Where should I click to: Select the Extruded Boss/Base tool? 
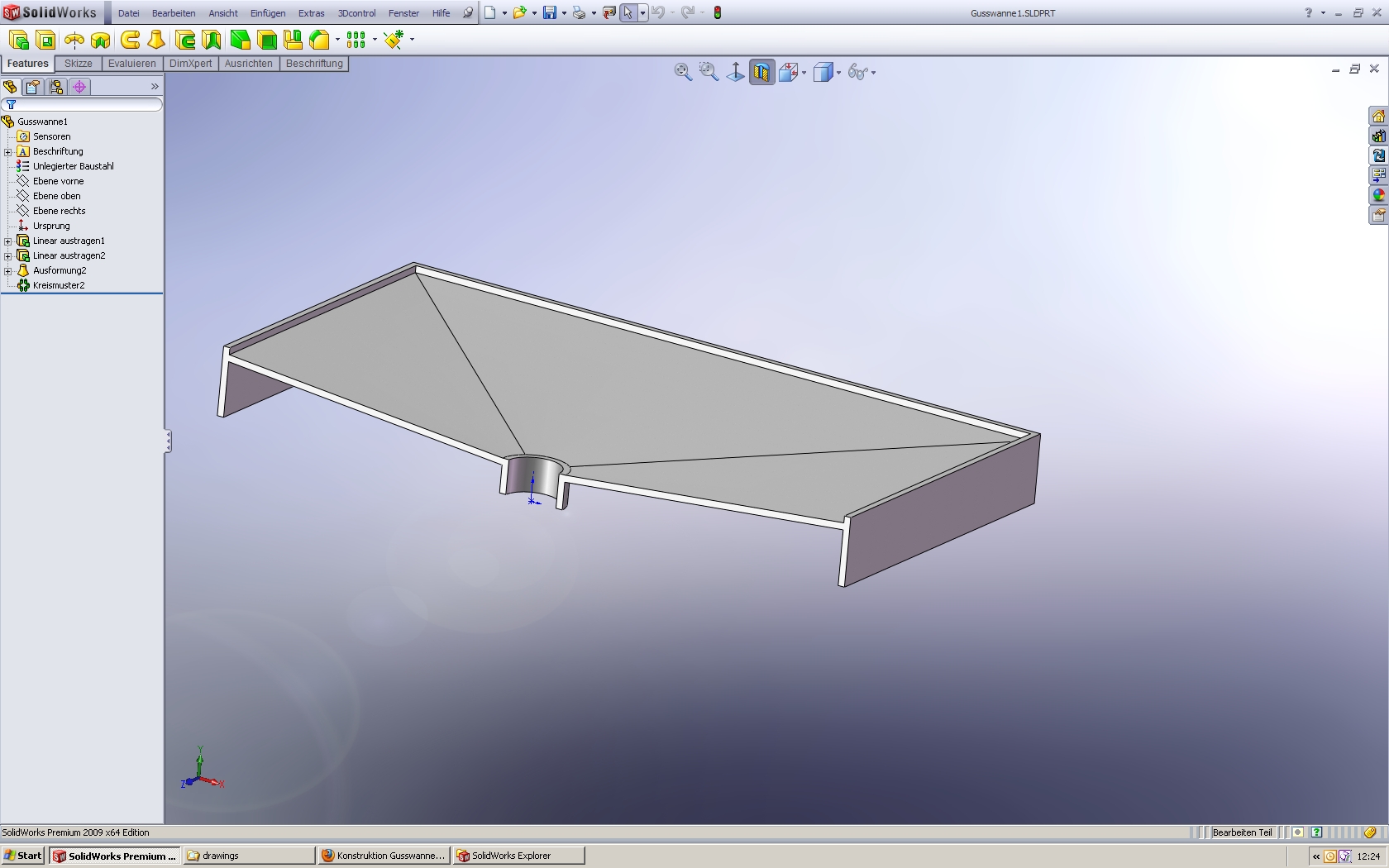(19, 40)
